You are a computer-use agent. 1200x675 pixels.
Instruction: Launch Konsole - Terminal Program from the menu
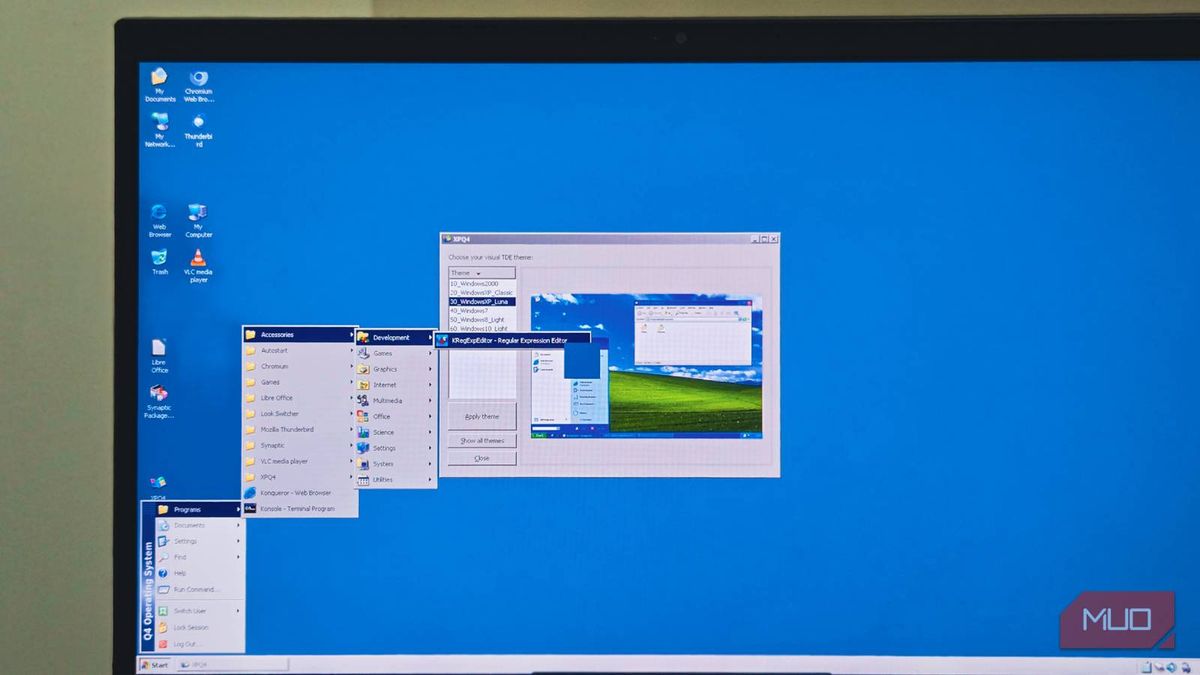300,508
